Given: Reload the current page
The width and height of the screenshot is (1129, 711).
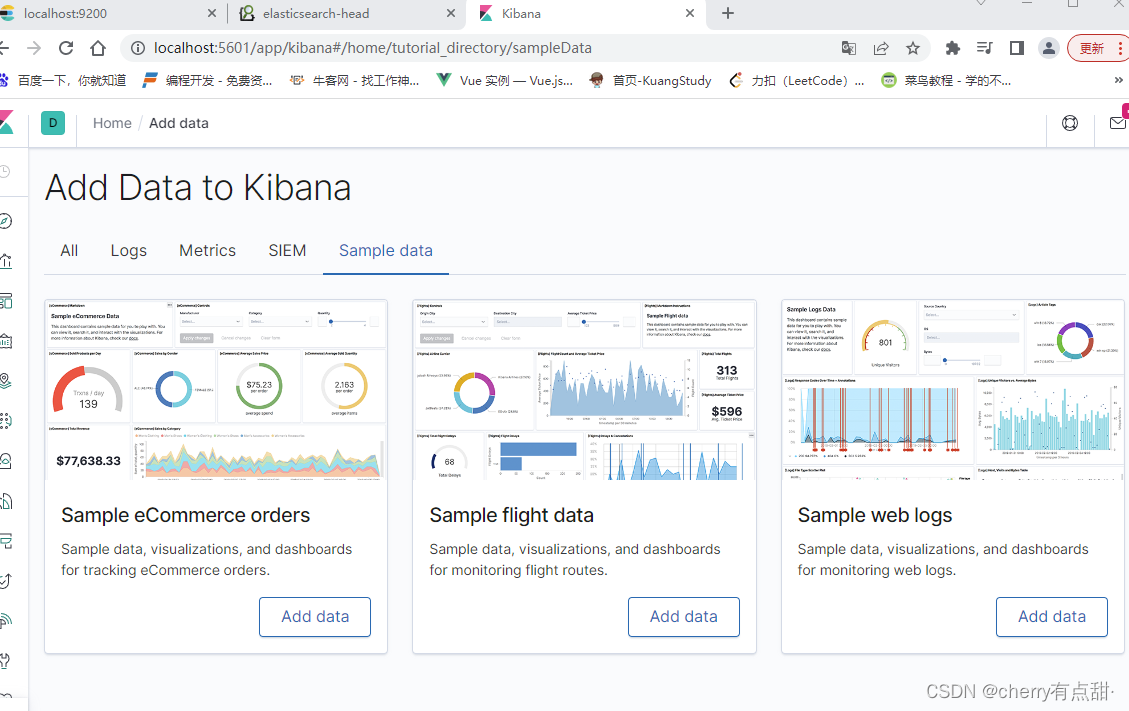Looking at the screenshot, I should tap(66, 48).
